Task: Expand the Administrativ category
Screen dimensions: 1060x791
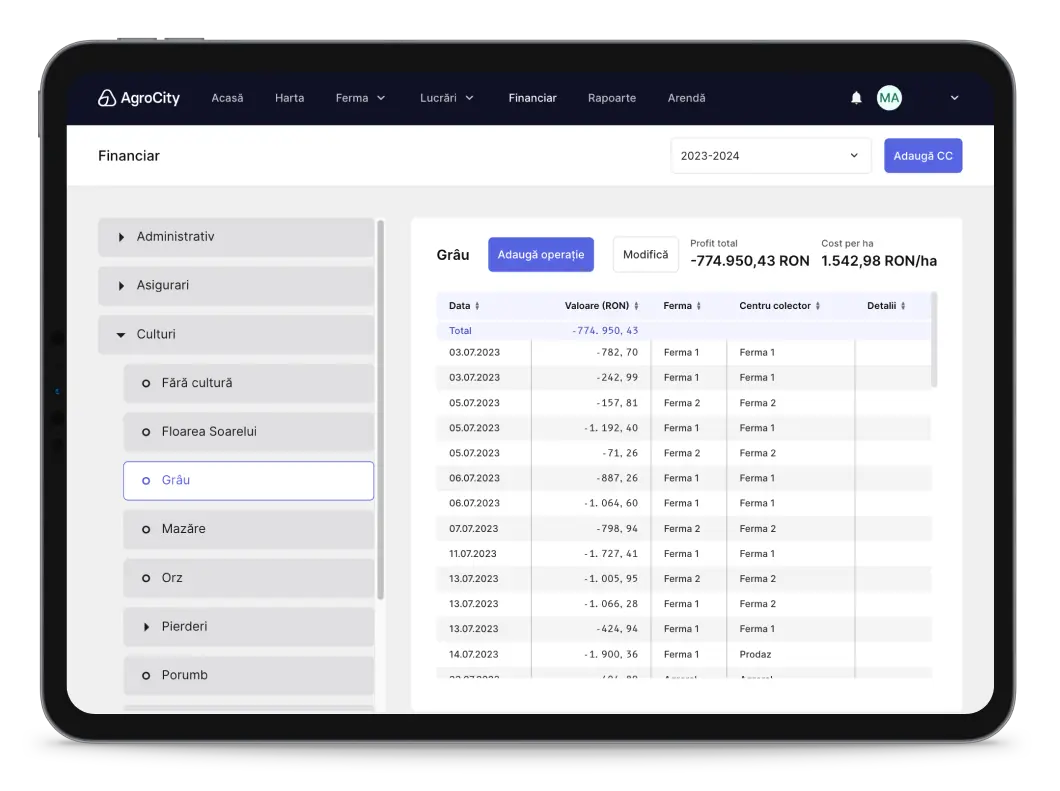Action: click(x=236, y=237)
